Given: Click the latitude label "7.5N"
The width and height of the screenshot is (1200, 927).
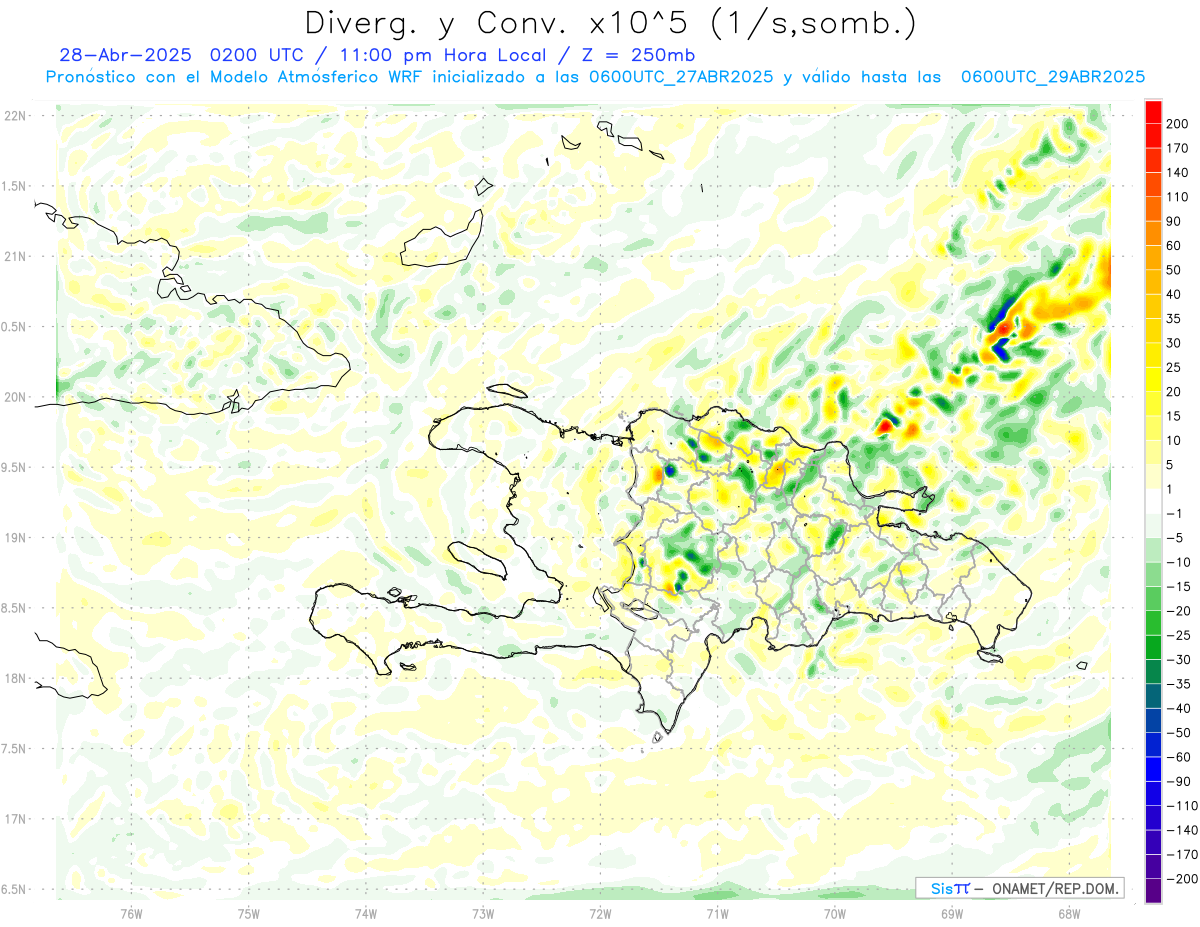Looking at the screenshot, I should [13, 749].
